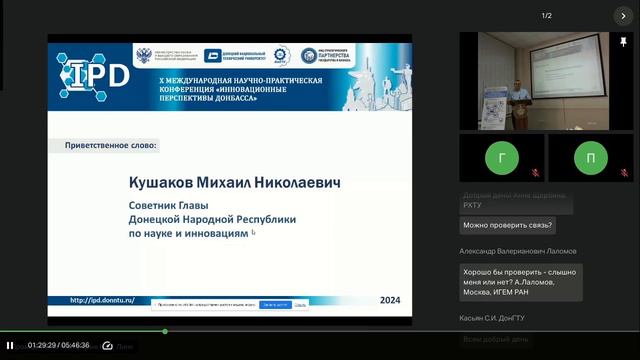Click the hide link in screen-sharing bar
Image resolution: width=640 pixels, height=360 pixels.
click(300, 305)
